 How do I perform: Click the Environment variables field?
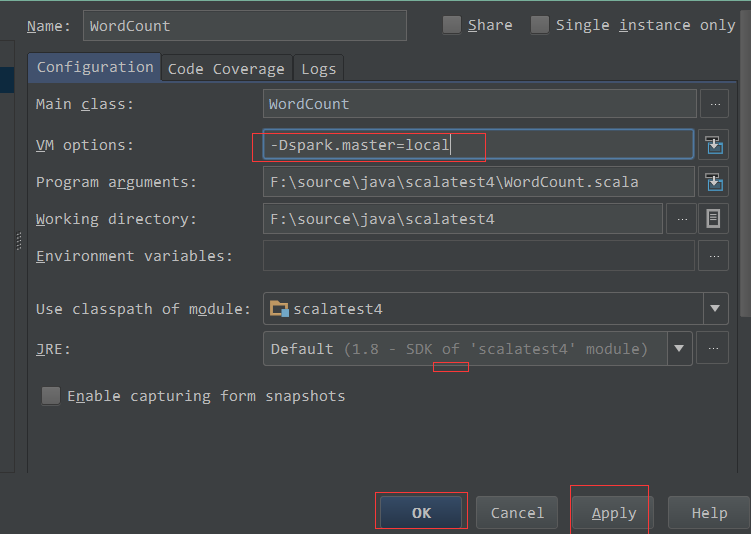click(x=478, y=255)
